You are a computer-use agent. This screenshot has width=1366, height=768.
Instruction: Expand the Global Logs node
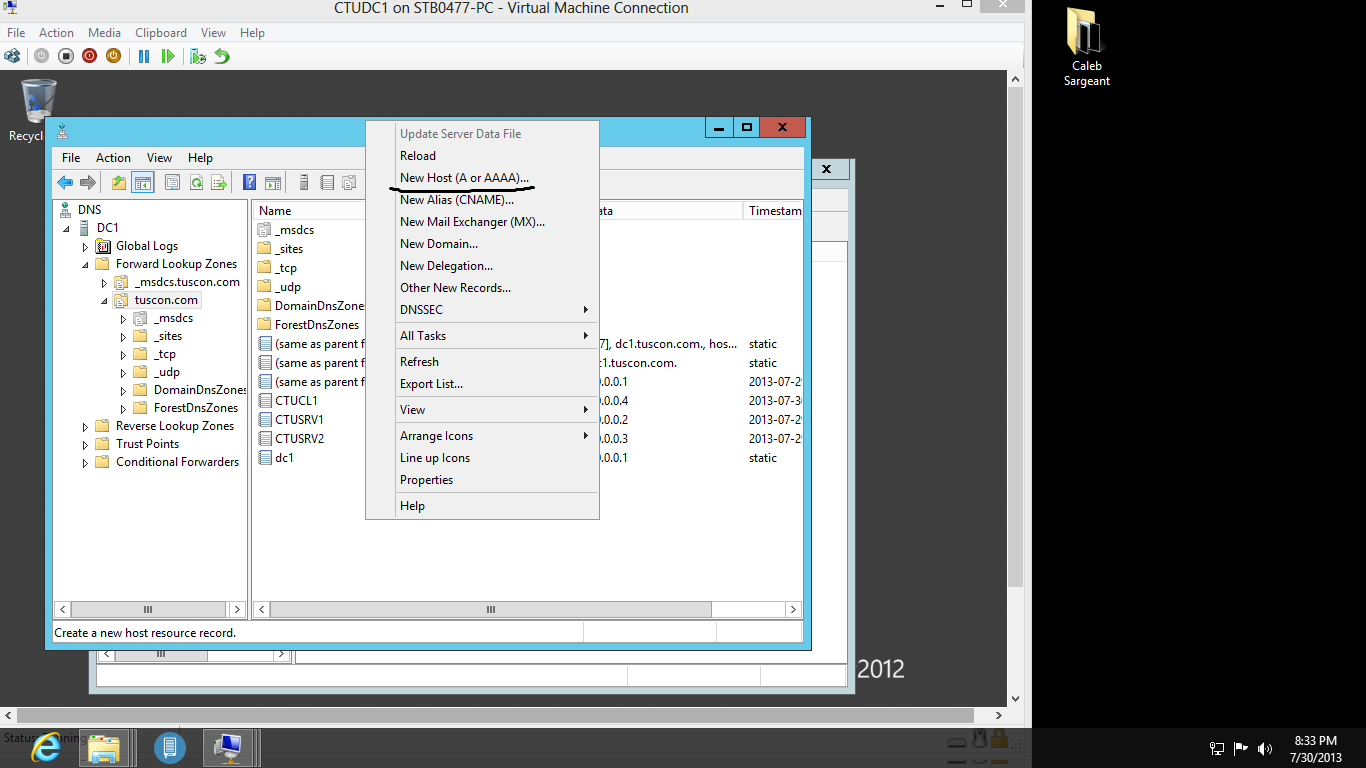pos(86,246)
